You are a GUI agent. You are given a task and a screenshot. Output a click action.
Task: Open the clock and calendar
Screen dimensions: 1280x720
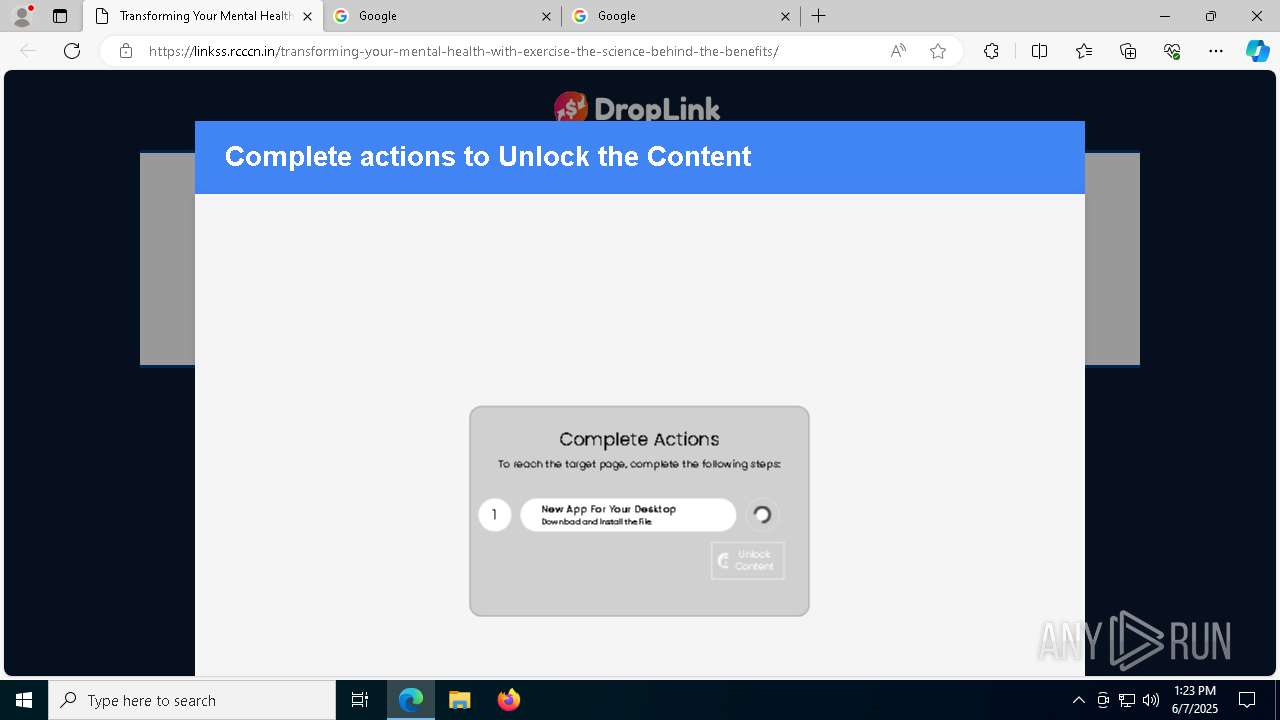1194,700
